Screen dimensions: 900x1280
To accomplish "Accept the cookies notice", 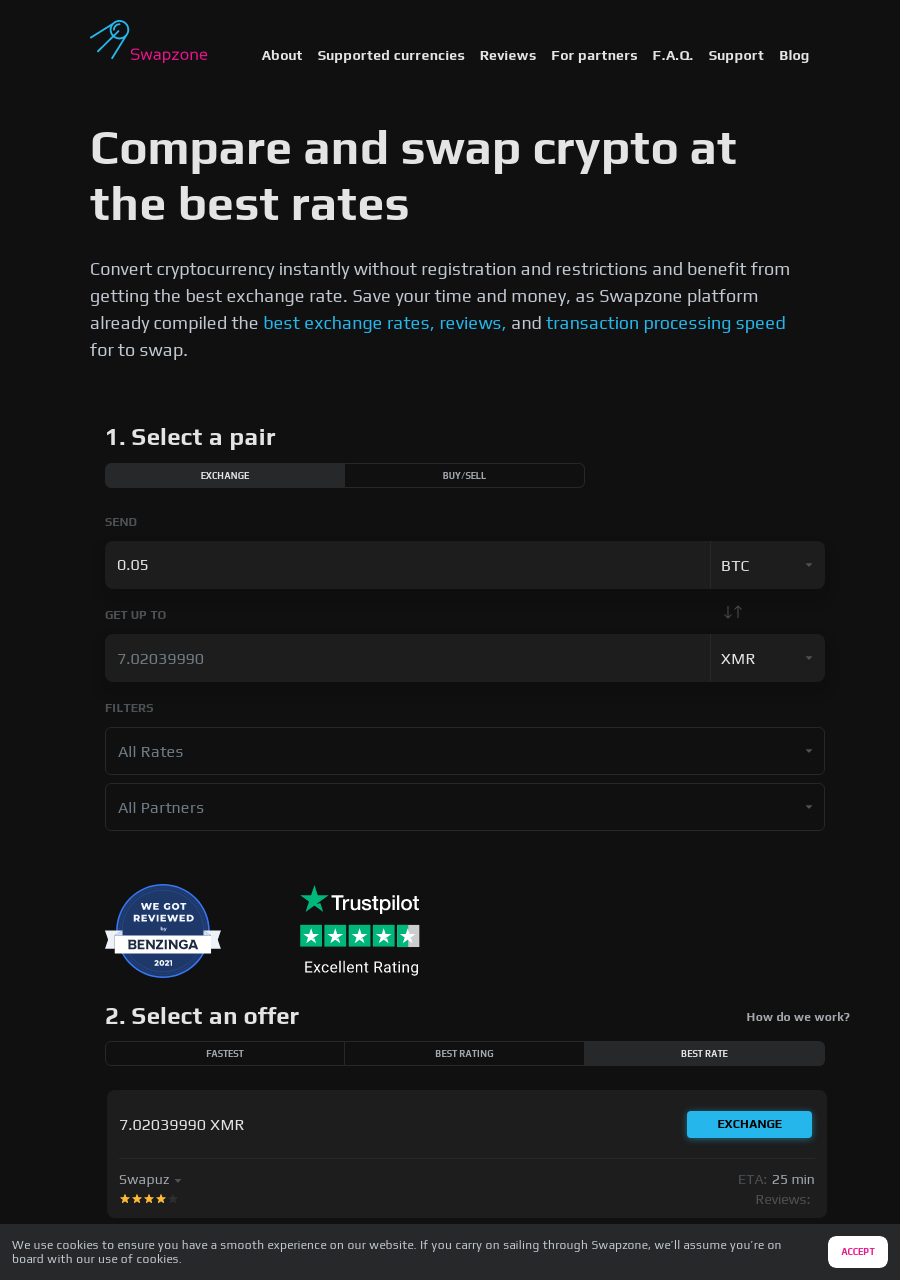I will tap(857, 1252).
